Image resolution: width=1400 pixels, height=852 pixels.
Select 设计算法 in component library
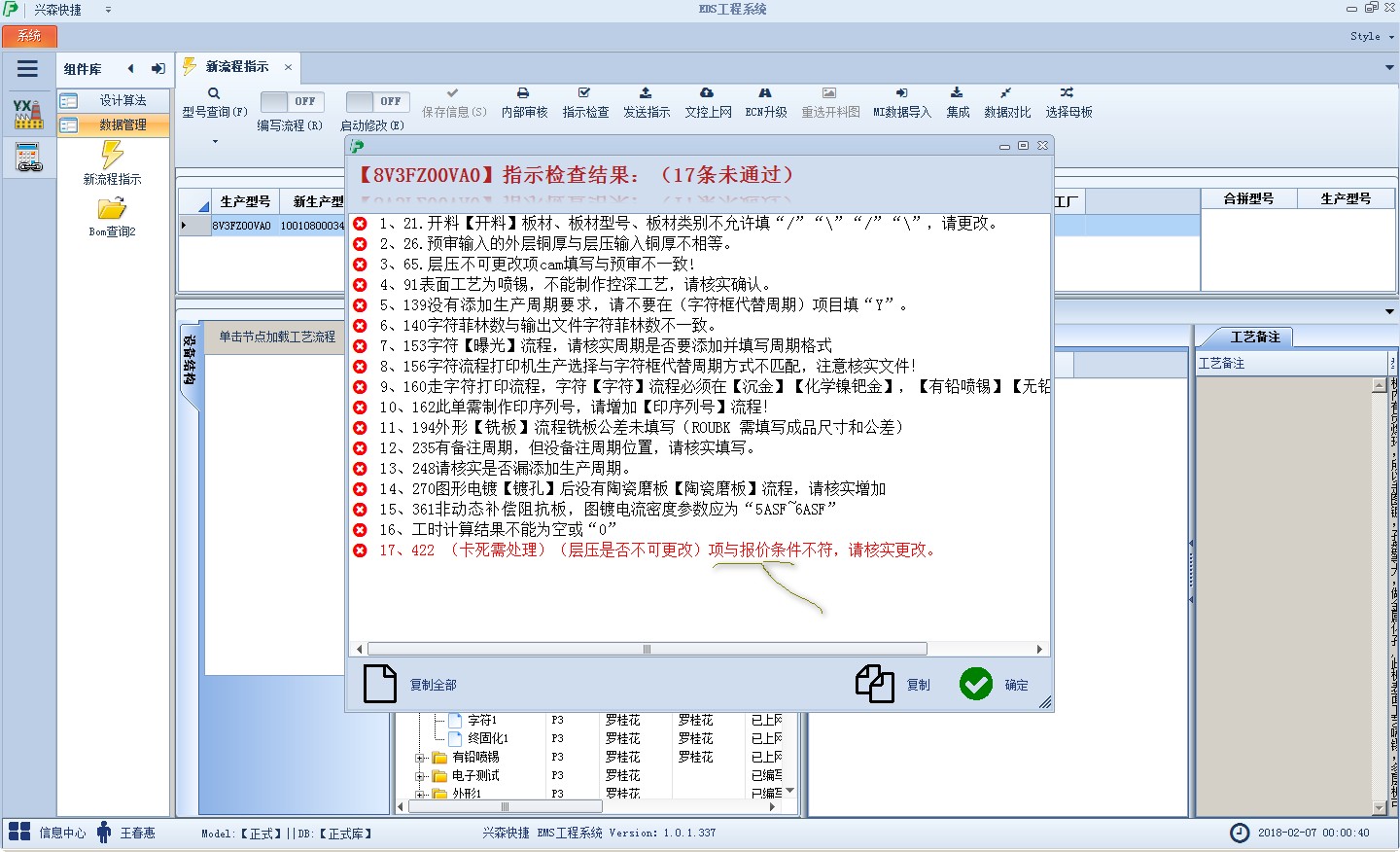[113, 100]
